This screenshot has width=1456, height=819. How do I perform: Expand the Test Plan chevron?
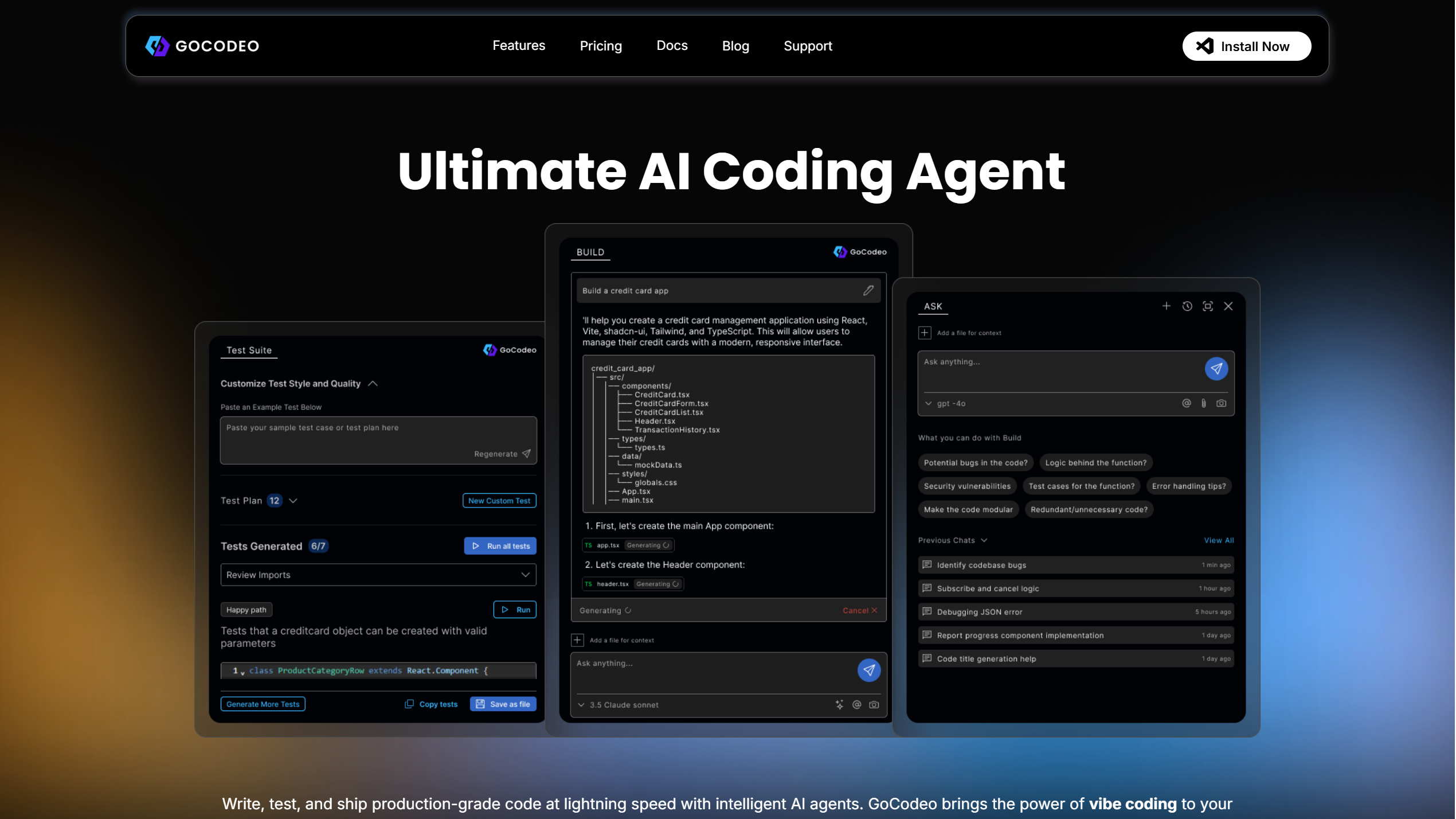point(293,501)
